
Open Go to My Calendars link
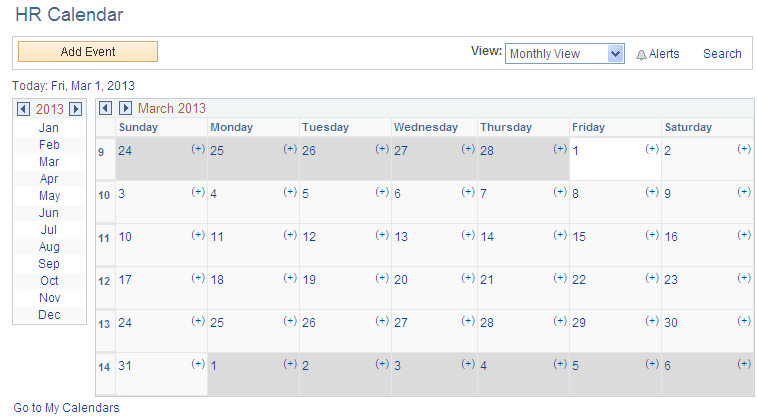coord(66,408)
